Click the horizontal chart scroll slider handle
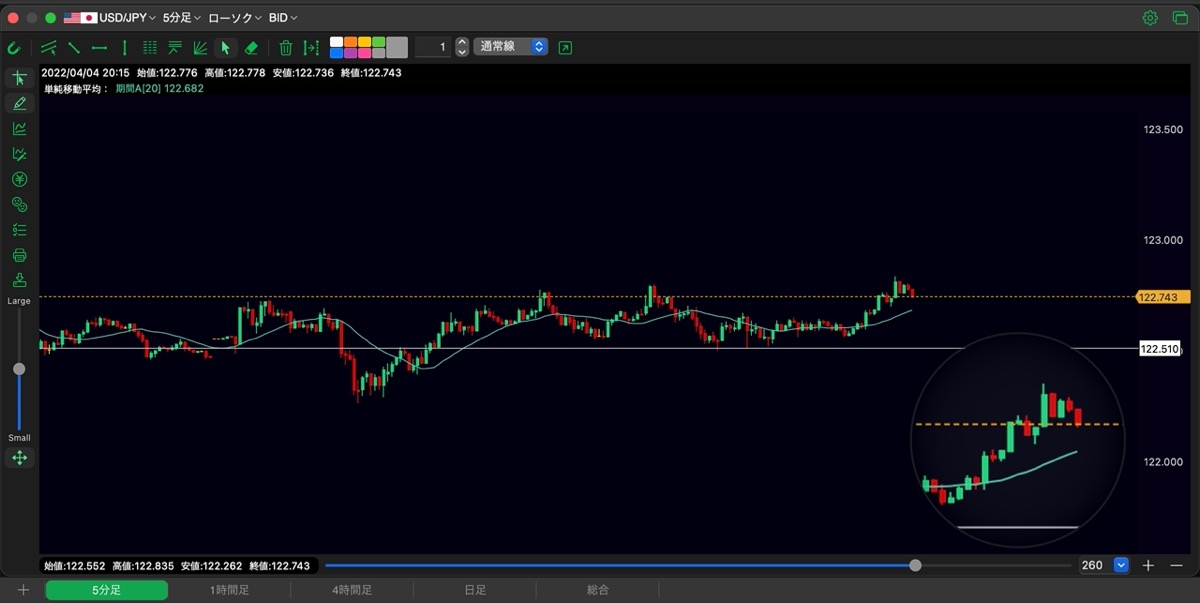The height and width of the screenshot is (603, 1200). coord(916,565)
